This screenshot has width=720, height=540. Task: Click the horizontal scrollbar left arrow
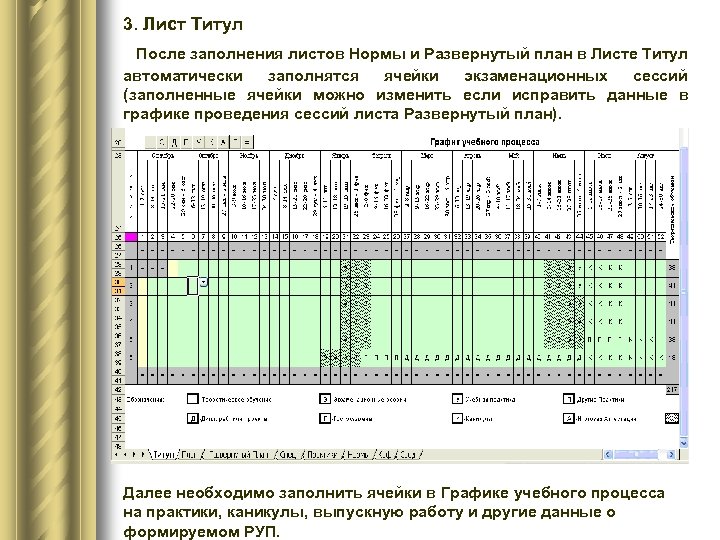(x=608, y=455)
